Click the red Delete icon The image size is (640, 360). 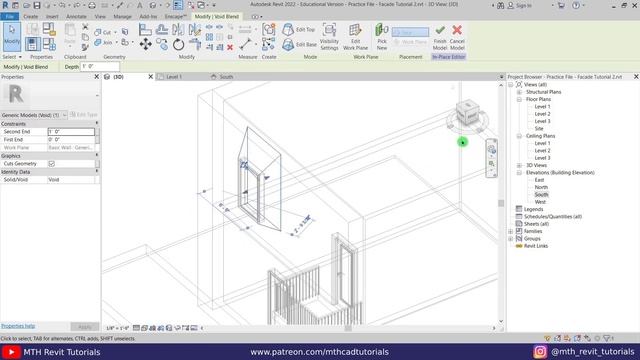pyautogui.click(x=230, y=47)
